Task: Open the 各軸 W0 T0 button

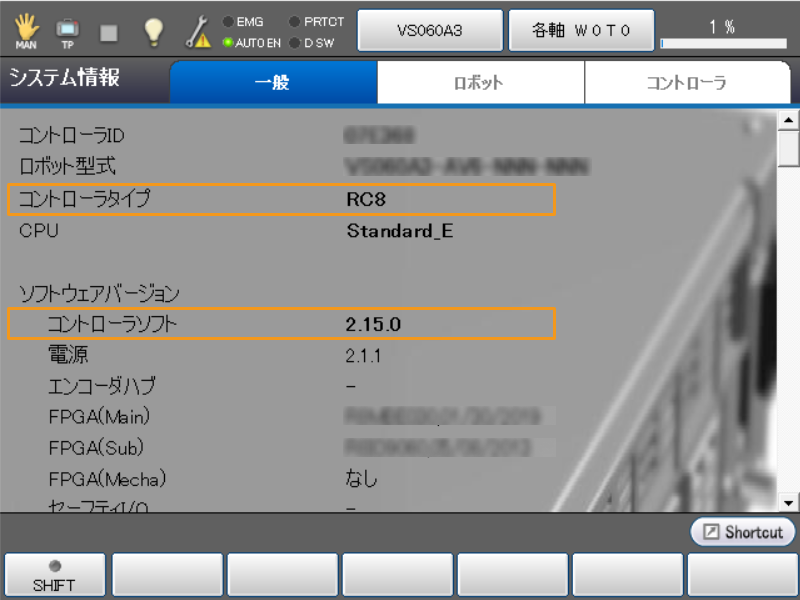Action: pos(581,31)
